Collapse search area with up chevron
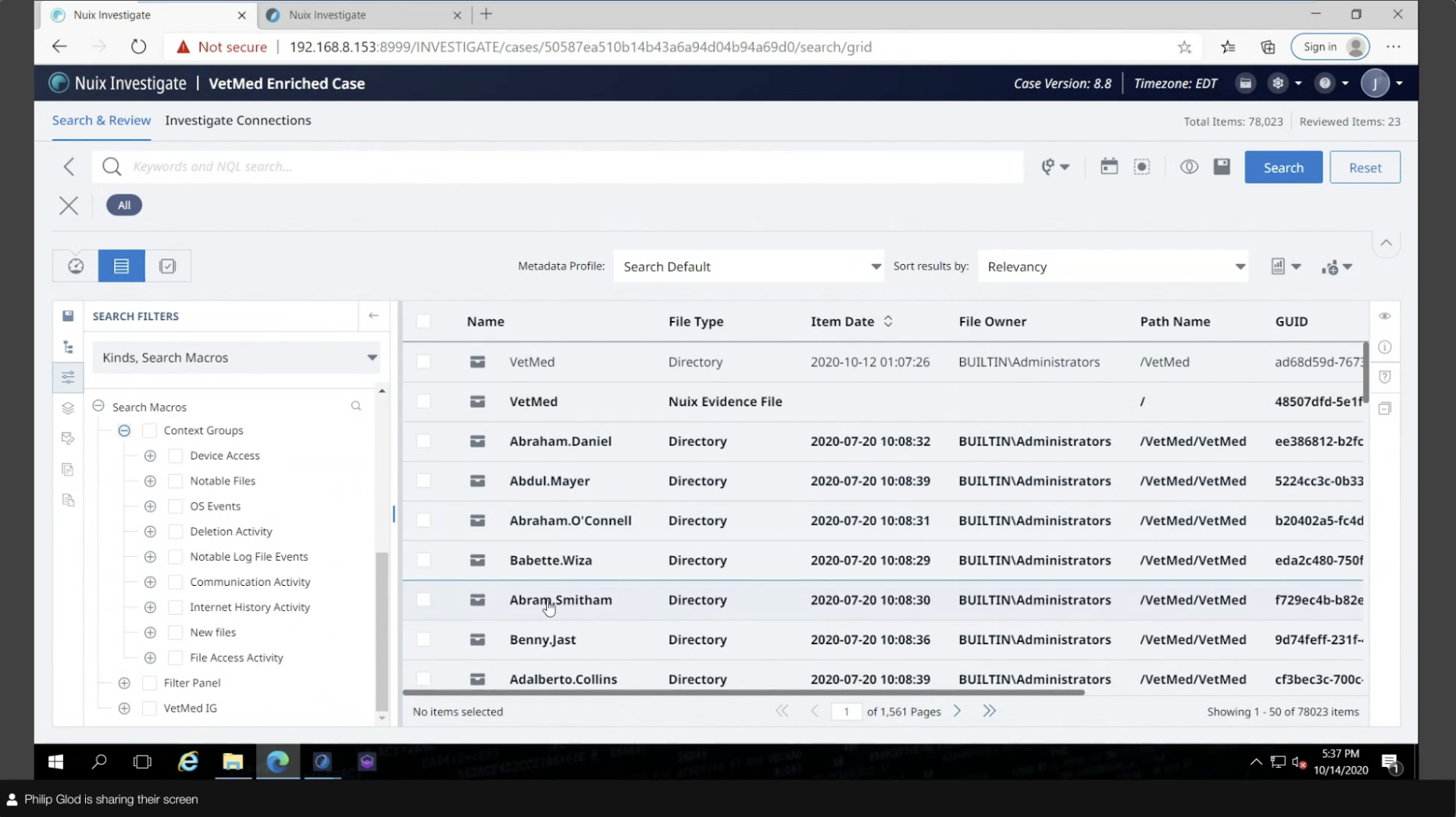 (x=1386, y=243)
